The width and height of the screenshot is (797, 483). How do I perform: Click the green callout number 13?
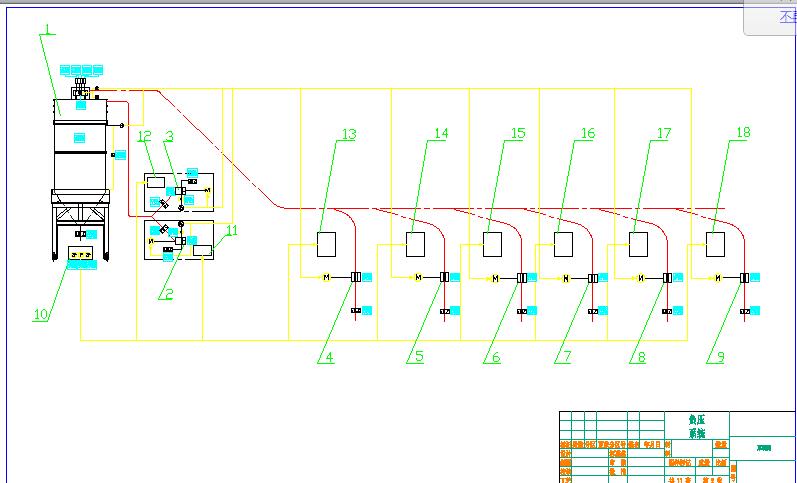click(x=349, y=134)
